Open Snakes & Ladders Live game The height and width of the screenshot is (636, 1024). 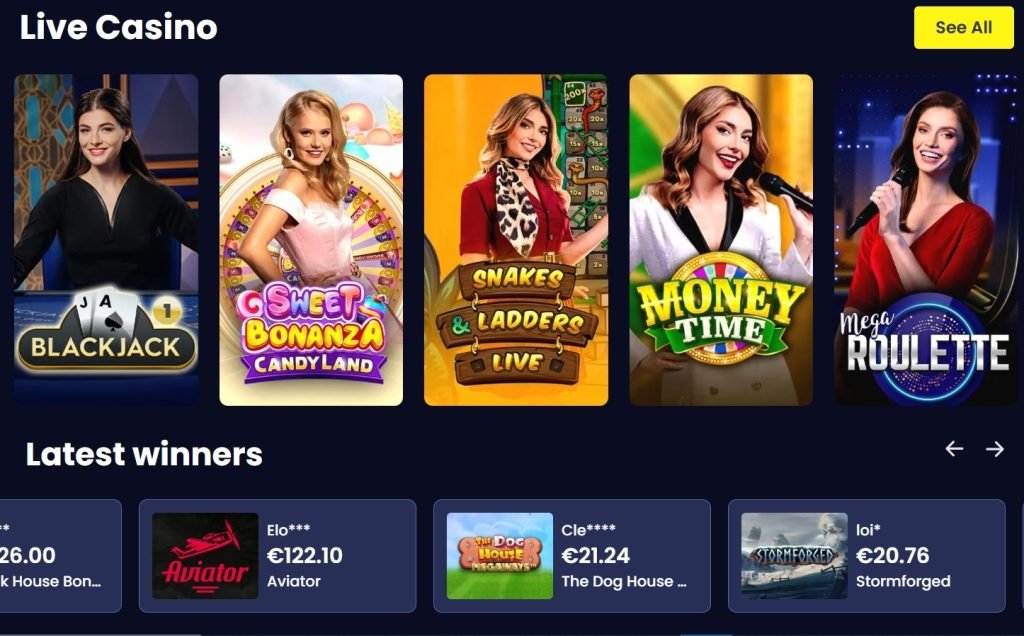pos(516,240)
